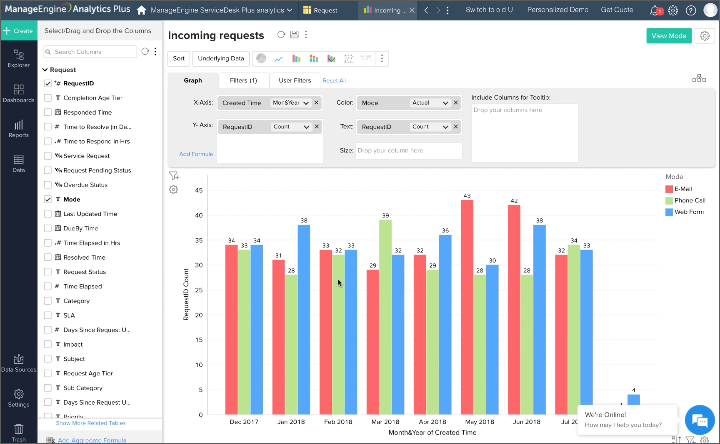Screen dimensions: 720x444
Task: Open the Explorer sidebar section
Action: click(18, 57)
